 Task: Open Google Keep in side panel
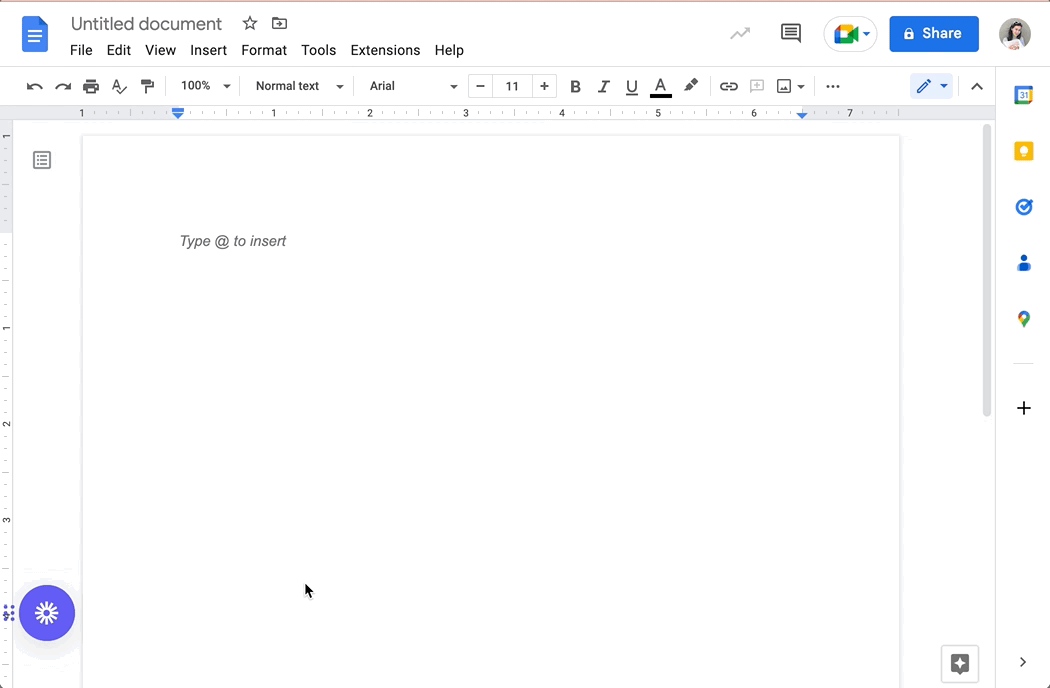click(1023, 151)
